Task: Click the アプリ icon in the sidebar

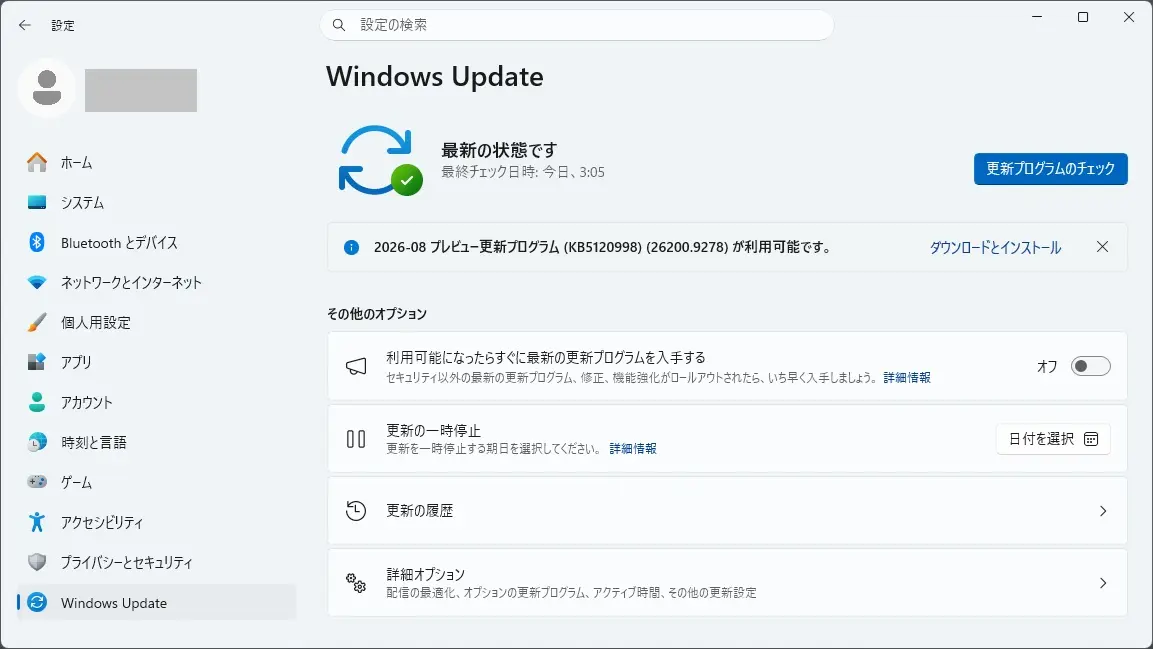Action: [x=37, y=362]
